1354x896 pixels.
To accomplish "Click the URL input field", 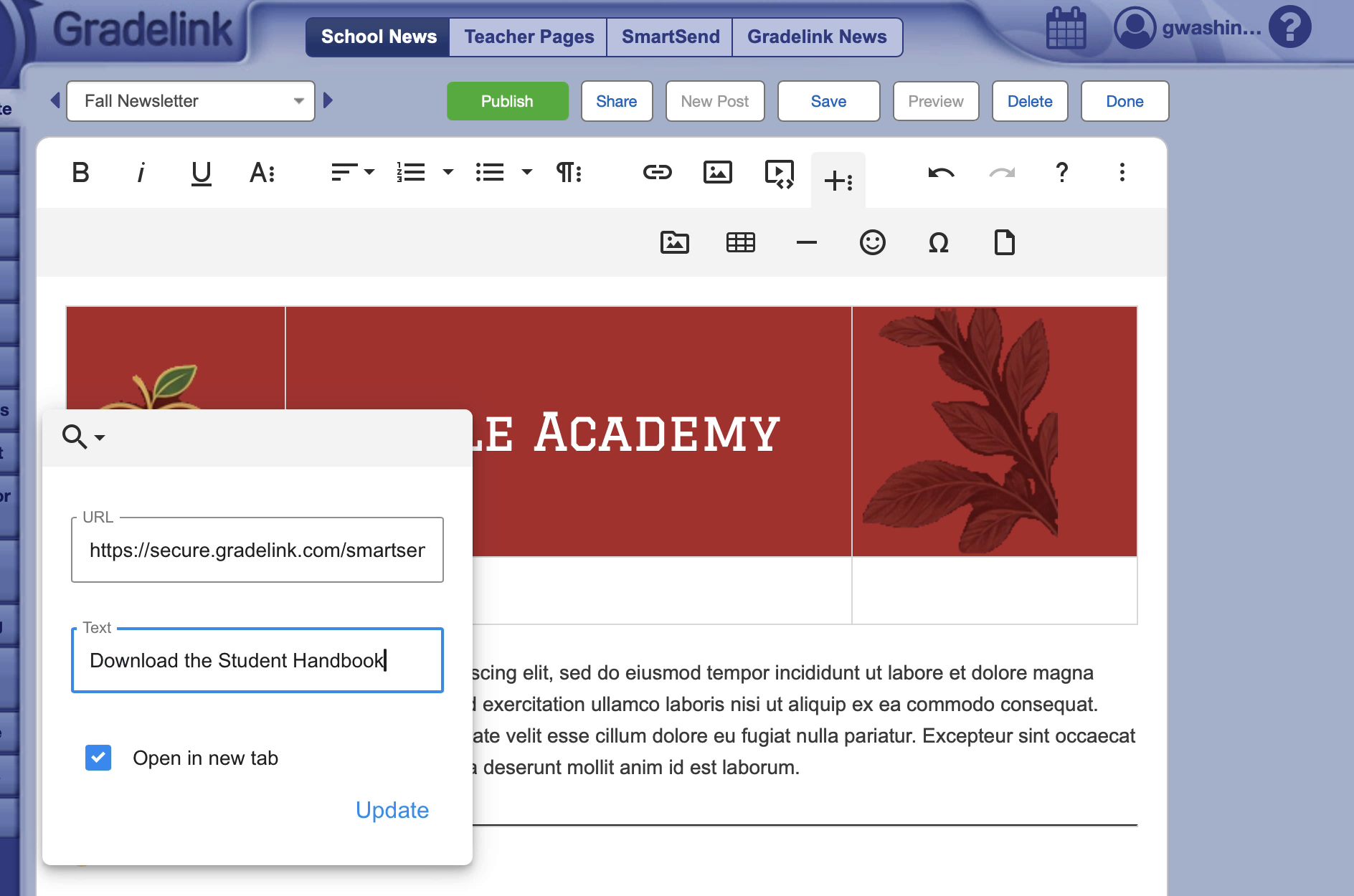I will click(257, 550).
